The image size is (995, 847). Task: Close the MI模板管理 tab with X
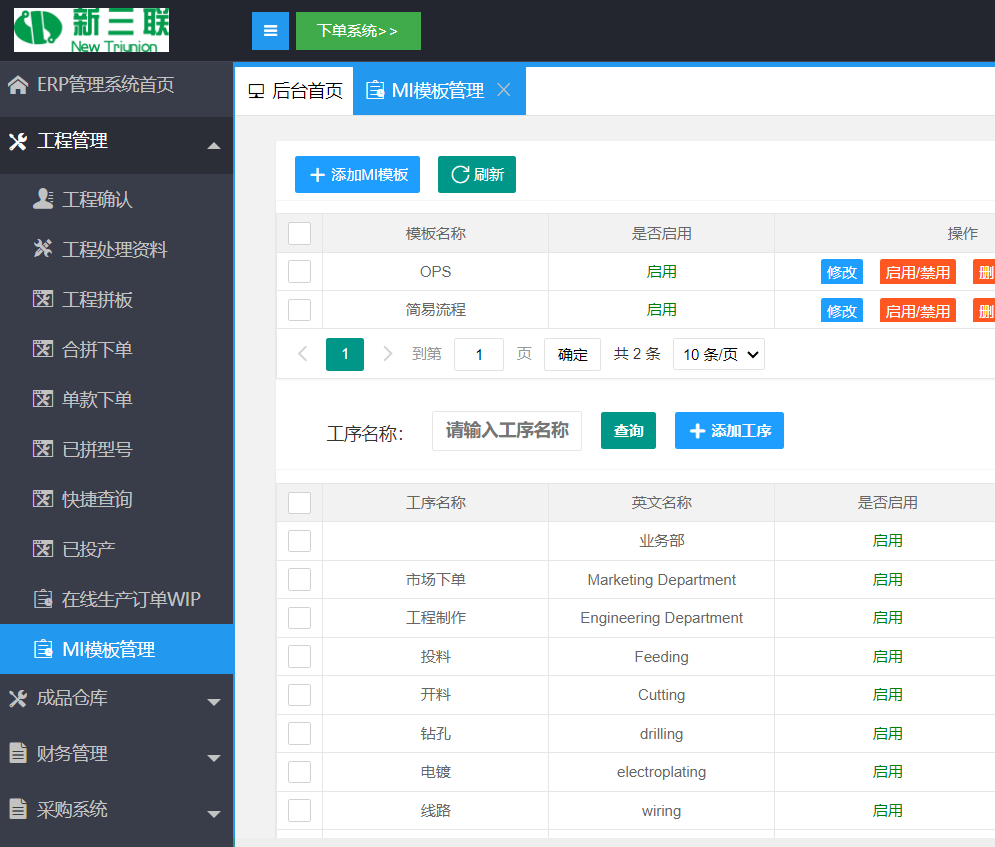click(504, 91)
